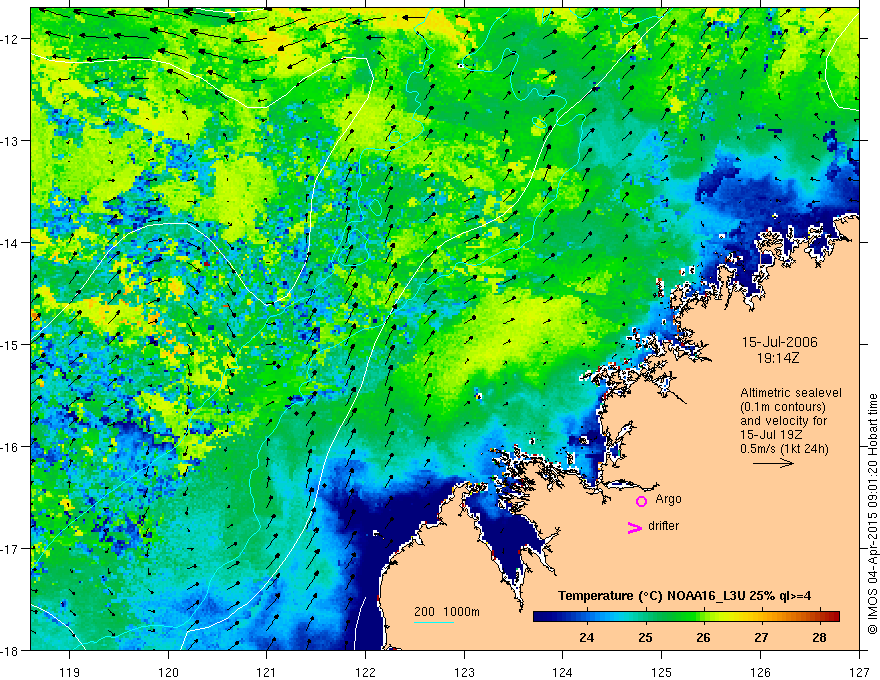
Task: Click longitude axis label 120
Action: [x=168, y=672]
